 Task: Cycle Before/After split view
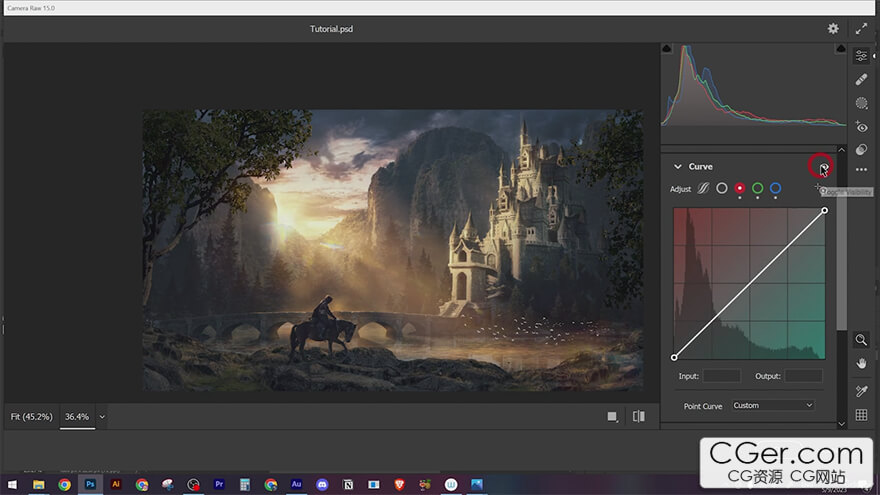click(x=639, y=416)
